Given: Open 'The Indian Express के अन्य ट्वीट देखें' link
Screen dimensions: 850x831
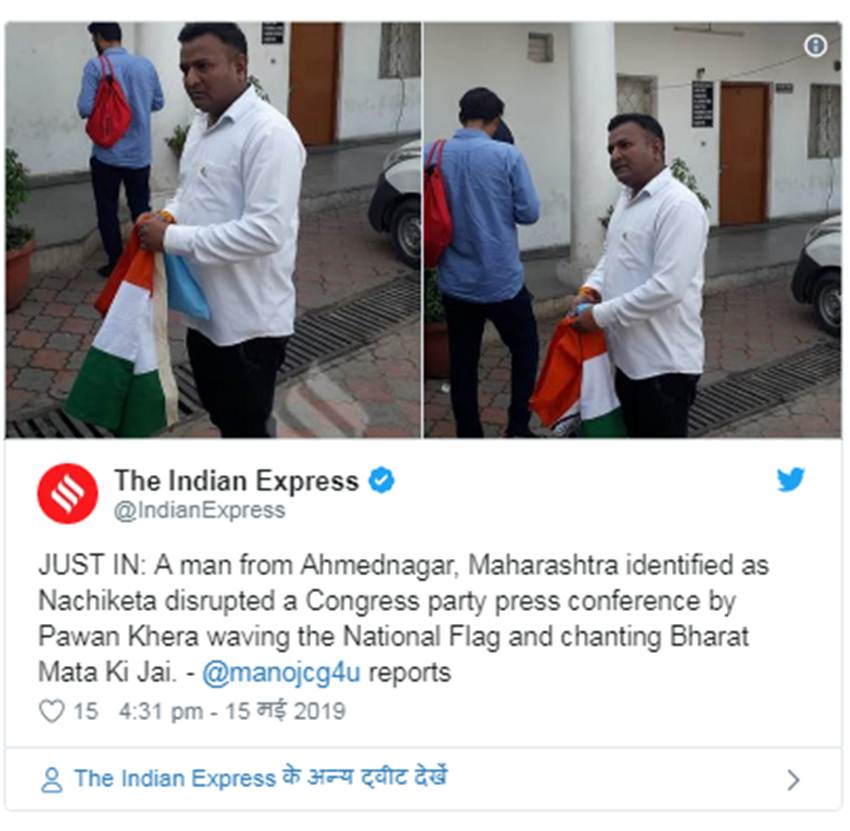Looking at the screenshot, I should click(261, 778).
